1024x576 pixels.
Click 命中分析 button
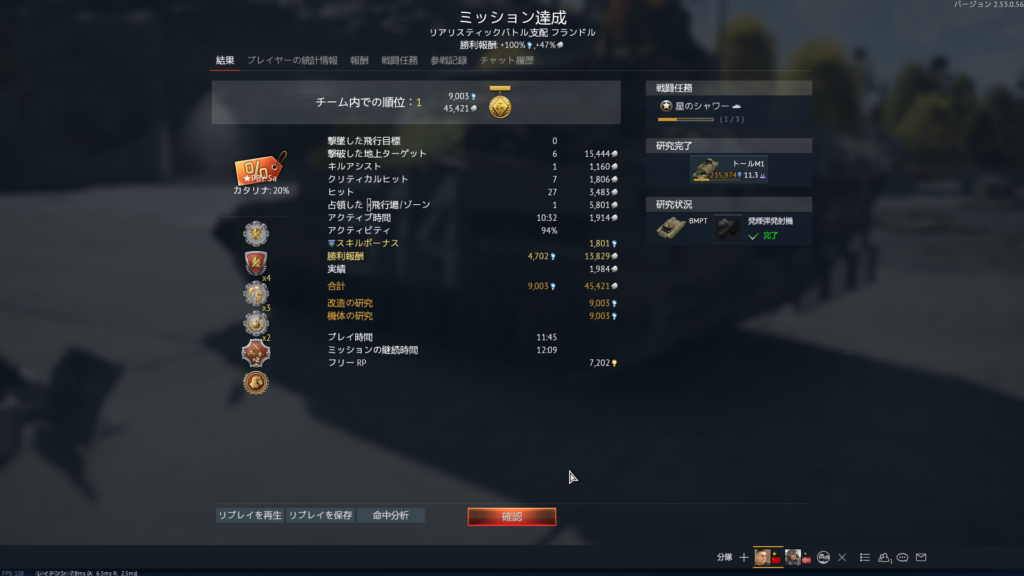coord(391,515)
